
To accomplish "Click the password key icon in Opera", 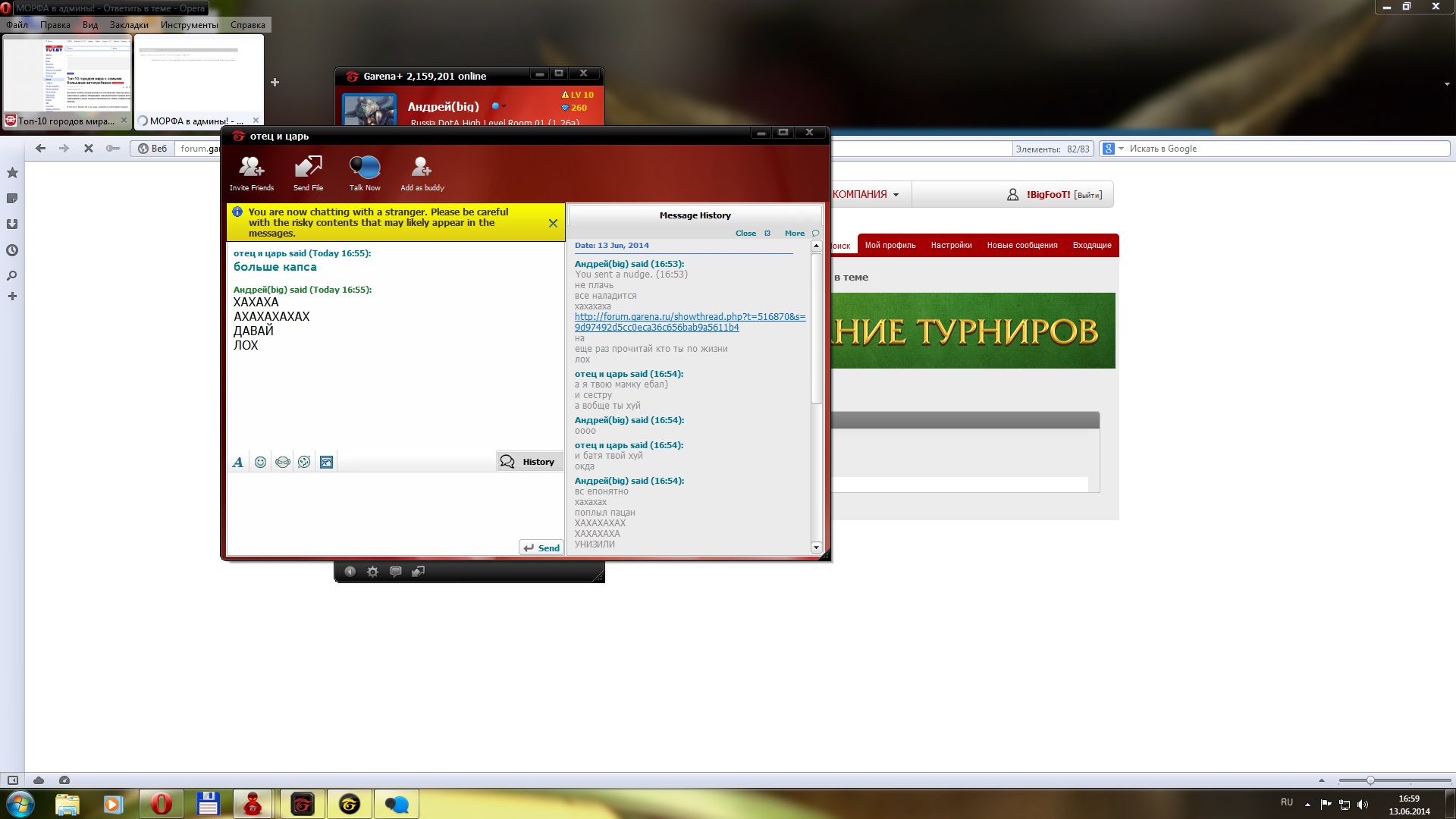I will click(x=113, y=149).
